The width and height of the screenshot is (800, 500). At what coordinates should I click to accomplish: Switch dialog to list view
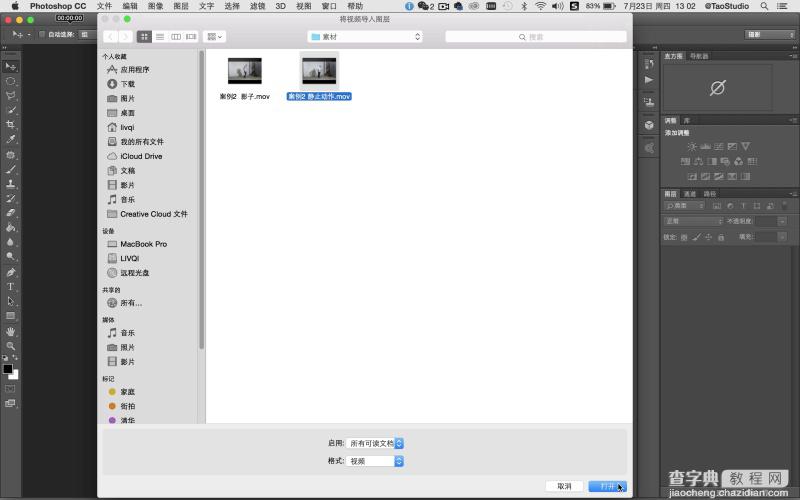click(x=160, y=37)
